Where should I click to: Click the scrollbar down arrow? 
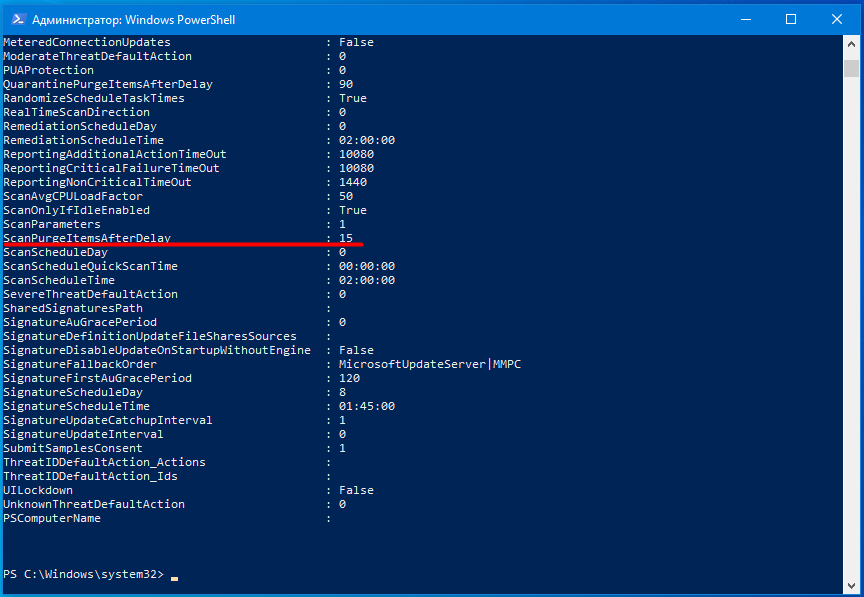pos(852,588)
